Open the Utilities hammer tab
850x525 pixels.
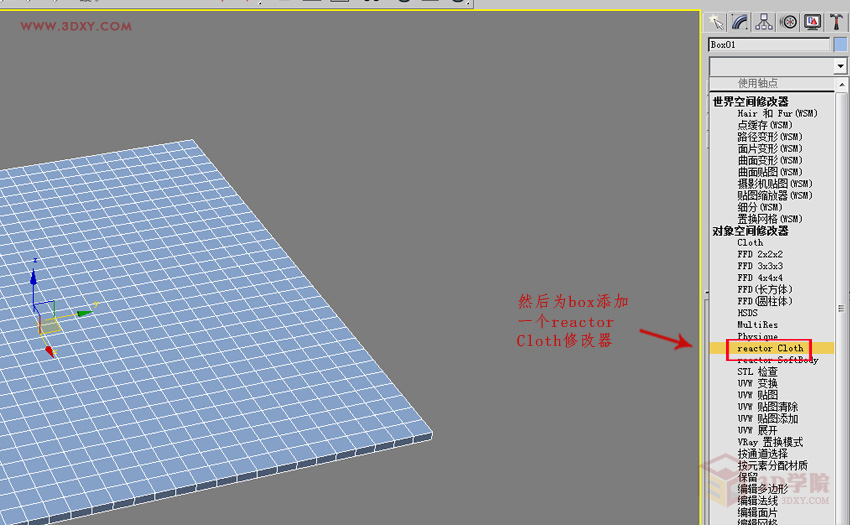(x=836, y=22)
